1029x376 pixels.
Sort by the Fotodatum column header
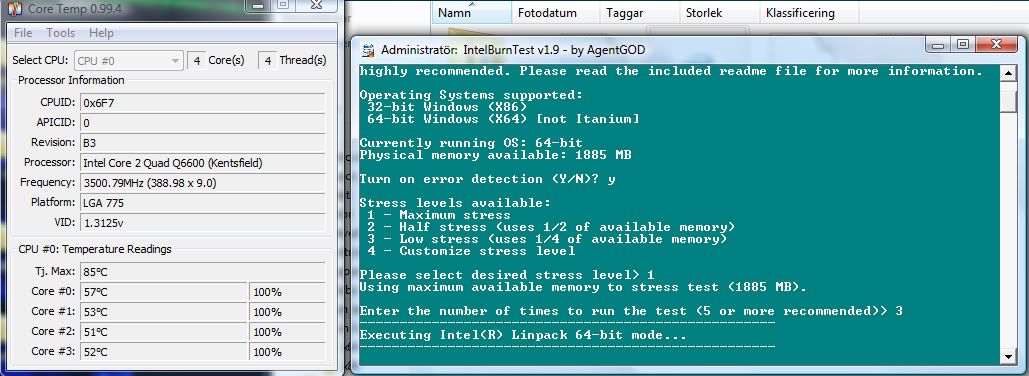coord(556,12)
